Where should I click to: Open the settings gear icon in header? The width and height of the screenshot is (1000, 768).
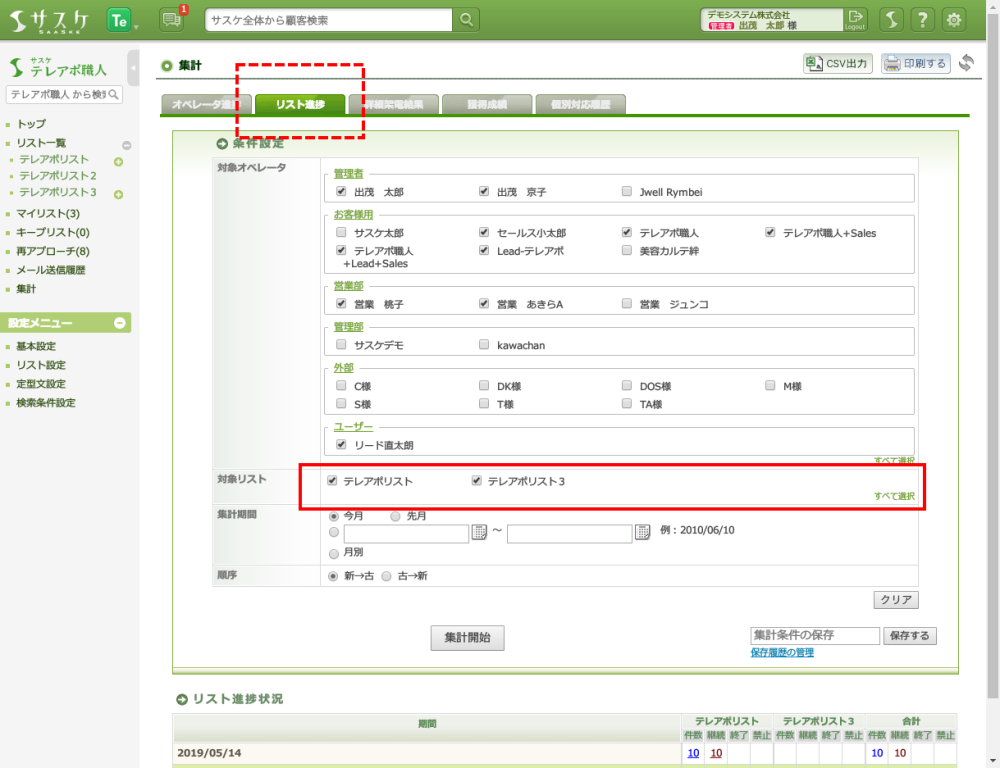[x=955, y=20]
